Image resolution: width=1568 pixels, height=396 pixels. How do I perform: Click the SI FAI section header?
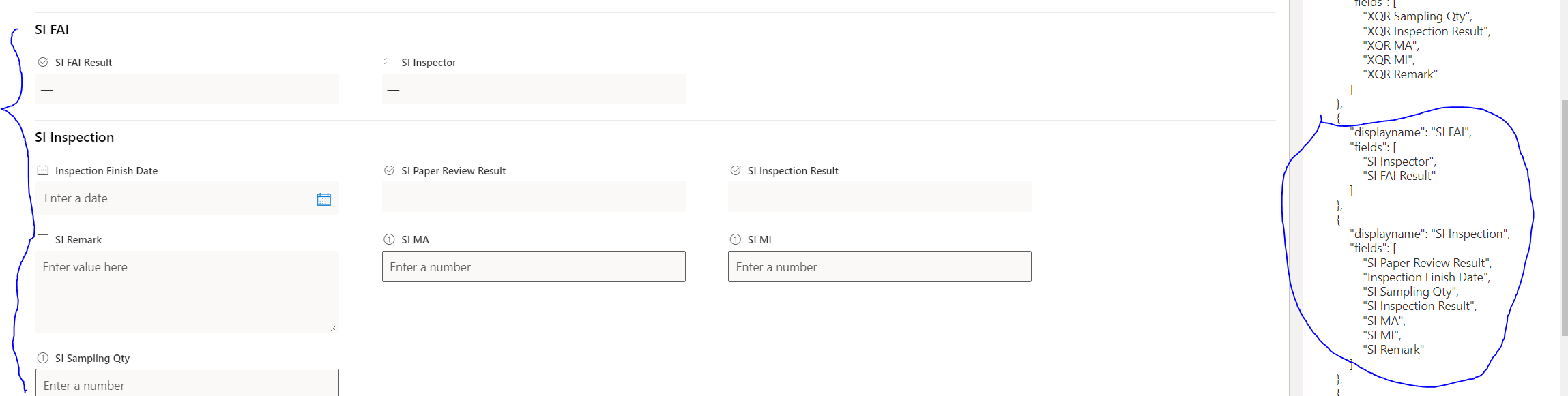point(52,29)
